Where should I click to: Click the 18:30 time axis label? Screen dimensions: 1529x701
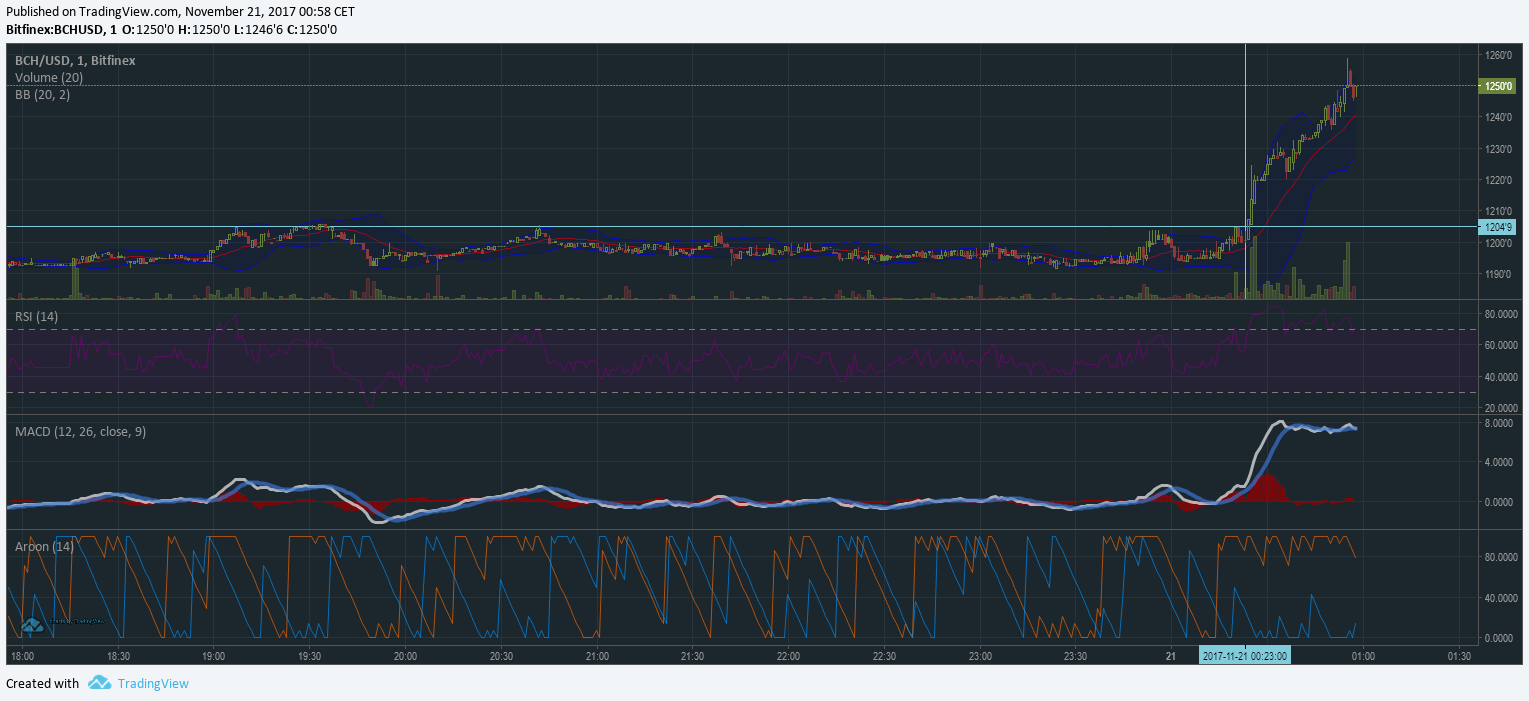[118, 656]
